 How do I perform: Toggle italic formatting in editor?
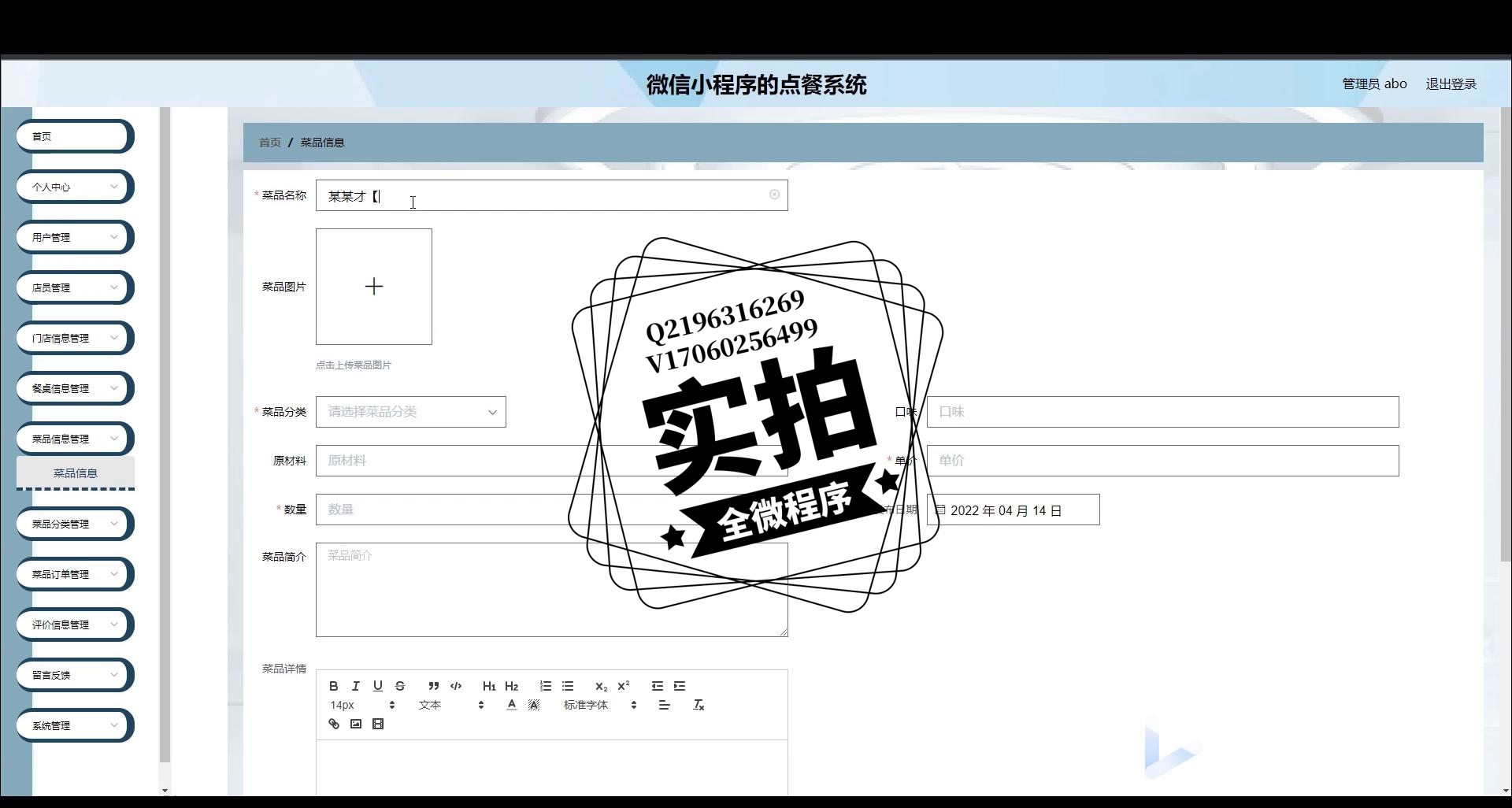point(356,686)
